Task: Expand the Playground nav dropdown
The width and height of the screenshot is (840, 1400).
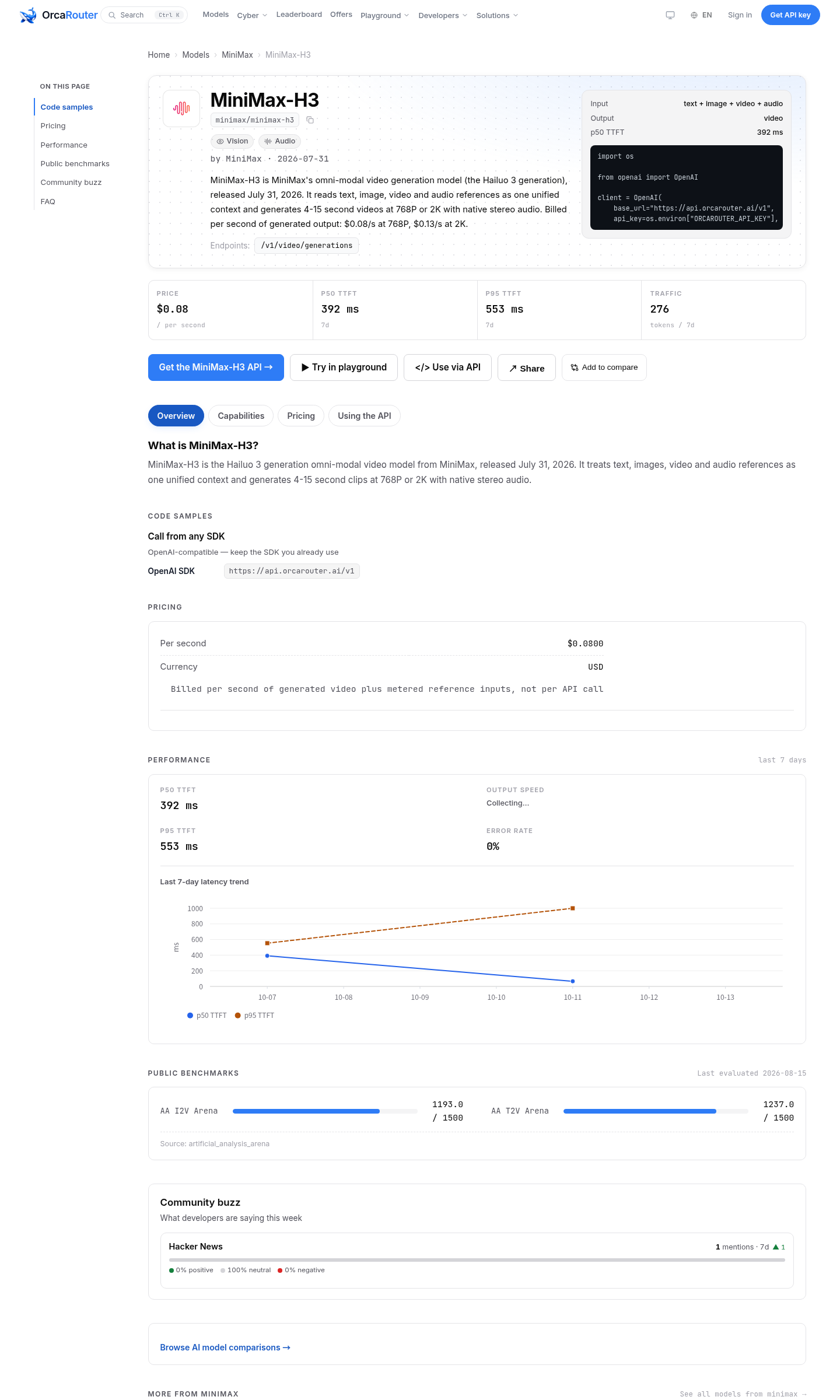Action: pyautogui.click(x=385, y=15)
